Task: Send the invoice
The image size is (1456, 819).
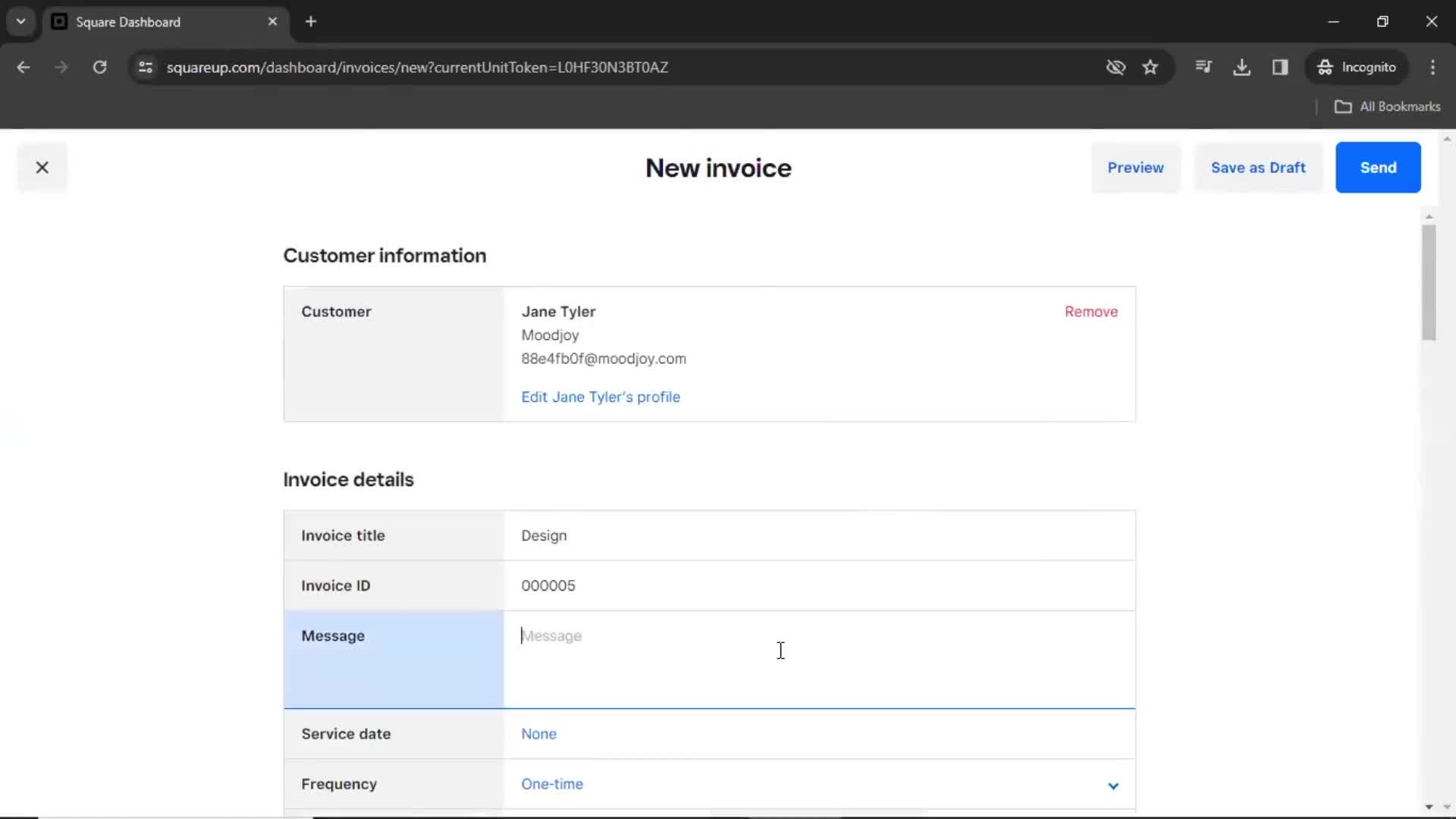Action: [x=1378, y=168]
